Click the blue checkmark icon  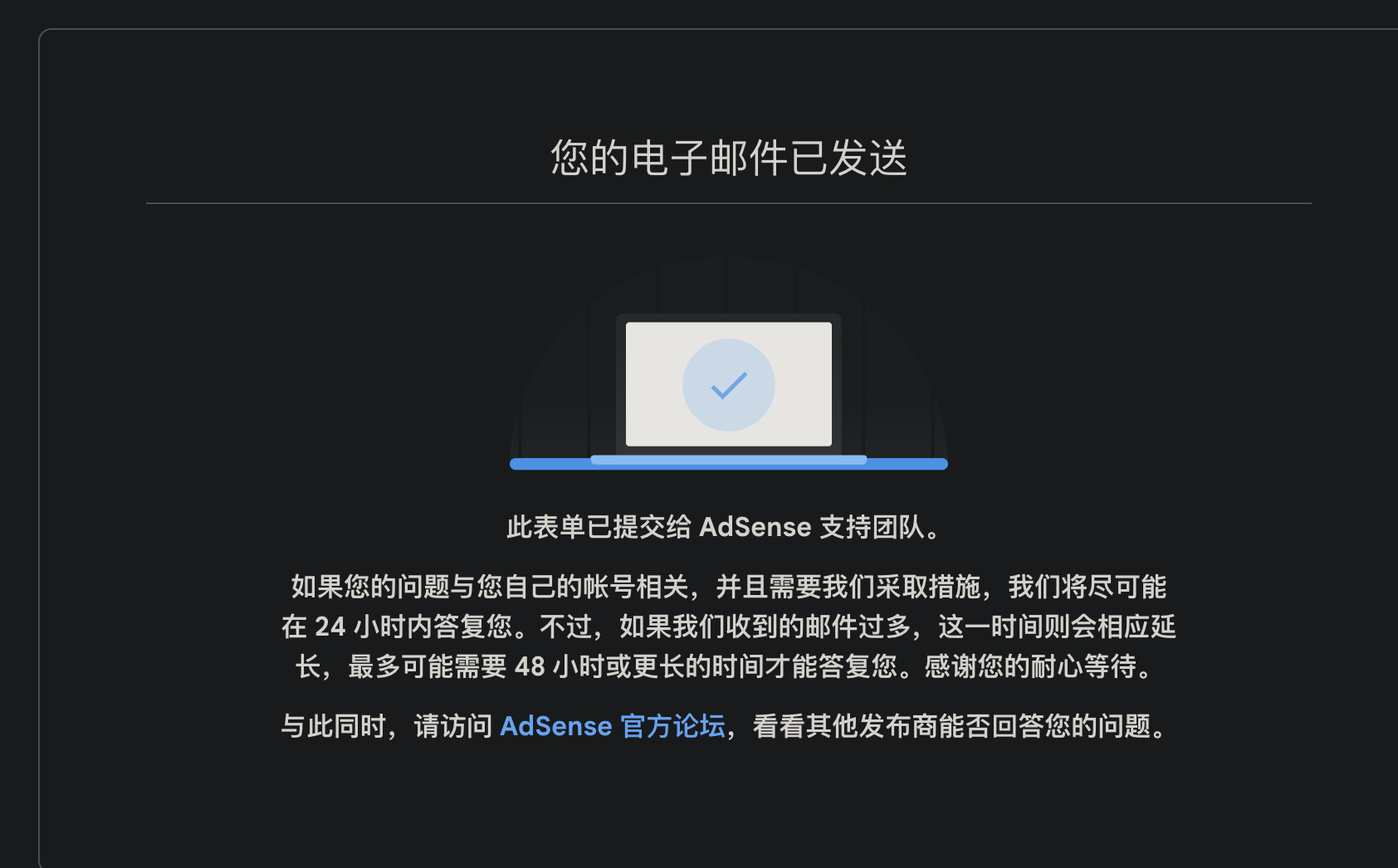[x=729, y=385]
